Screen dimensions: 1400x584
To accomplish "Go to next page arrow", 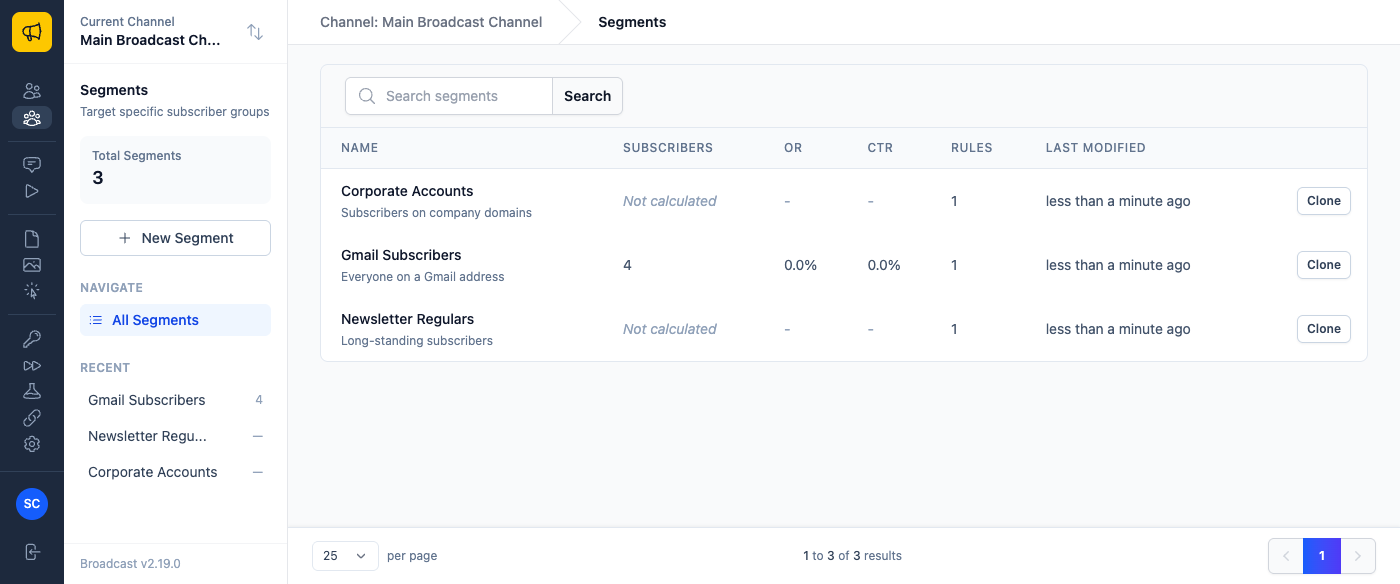I will point(1358,556).
